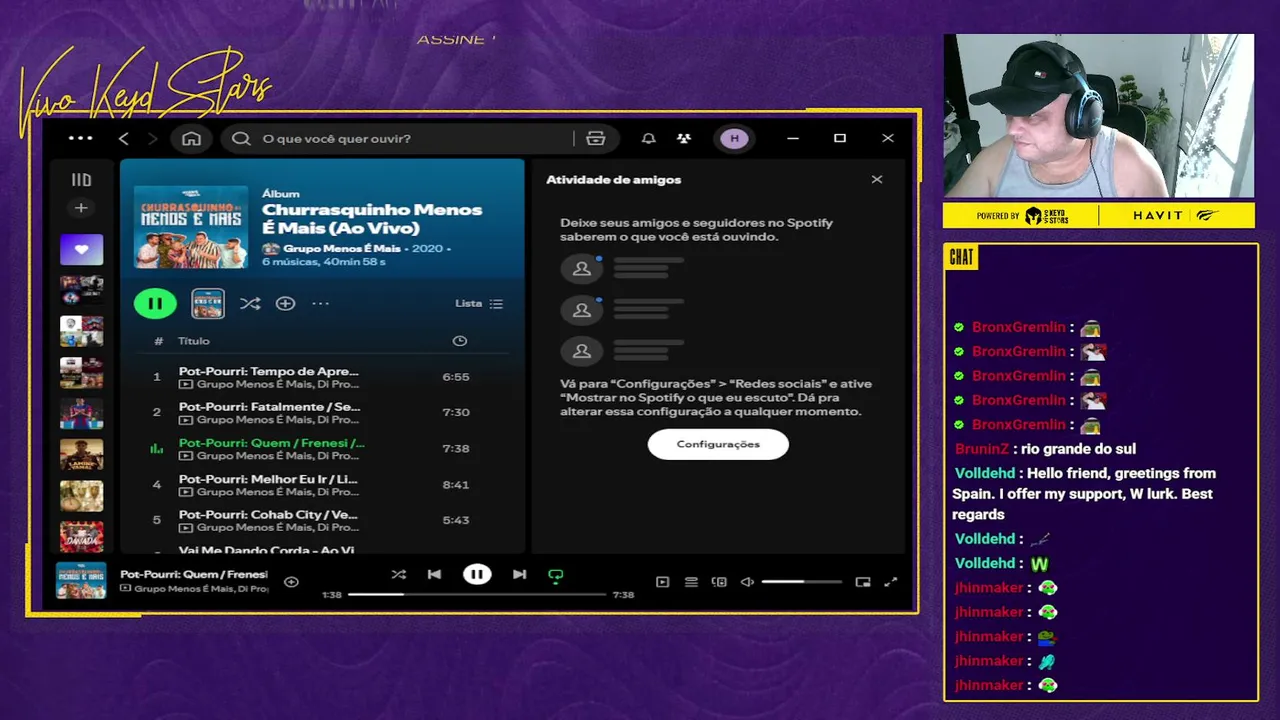Go forward with the right arrow button
The height and width of the screenshot is (720, 1280).
point(152,138)
